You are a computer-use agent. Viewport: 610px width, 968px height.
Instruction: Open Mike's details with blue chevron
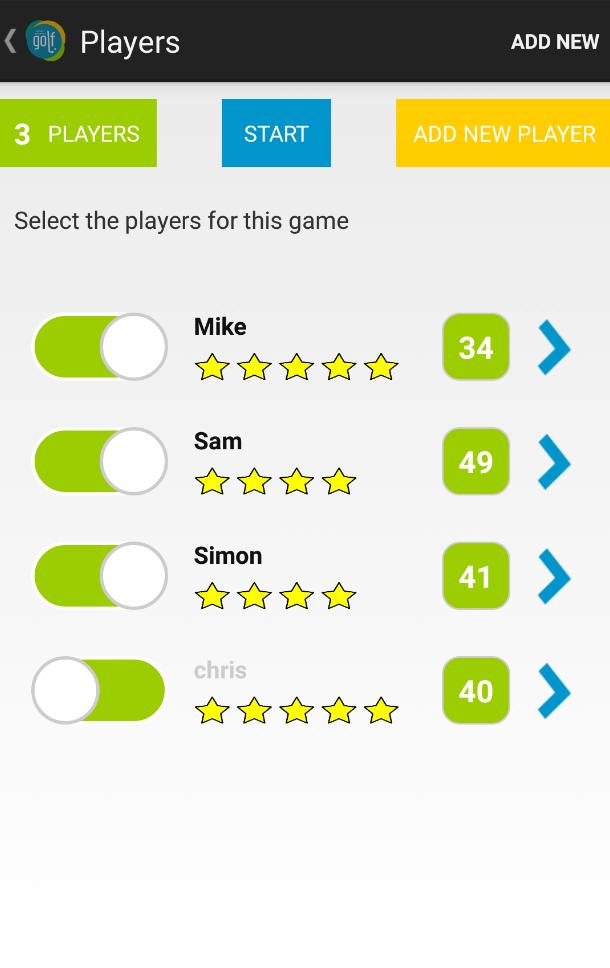click(x=554, y=348)
